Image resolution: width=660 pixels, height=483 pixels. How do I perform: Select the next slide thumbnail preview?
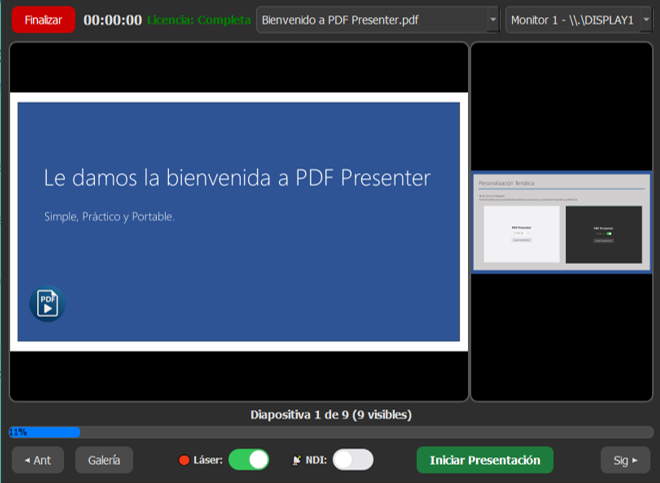tap(562, 222)
